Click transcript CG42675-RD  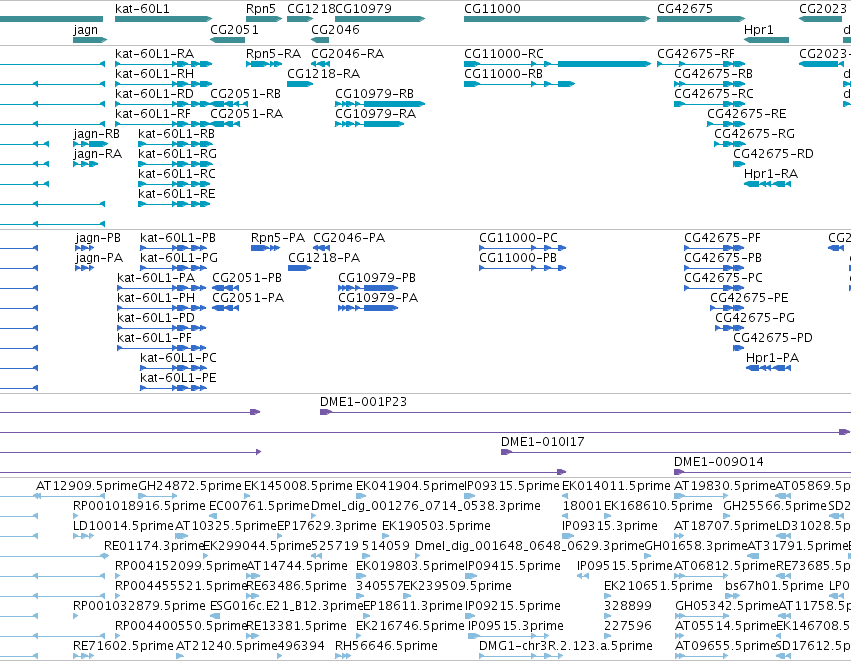pyautogui.click(x=739, y=164)
